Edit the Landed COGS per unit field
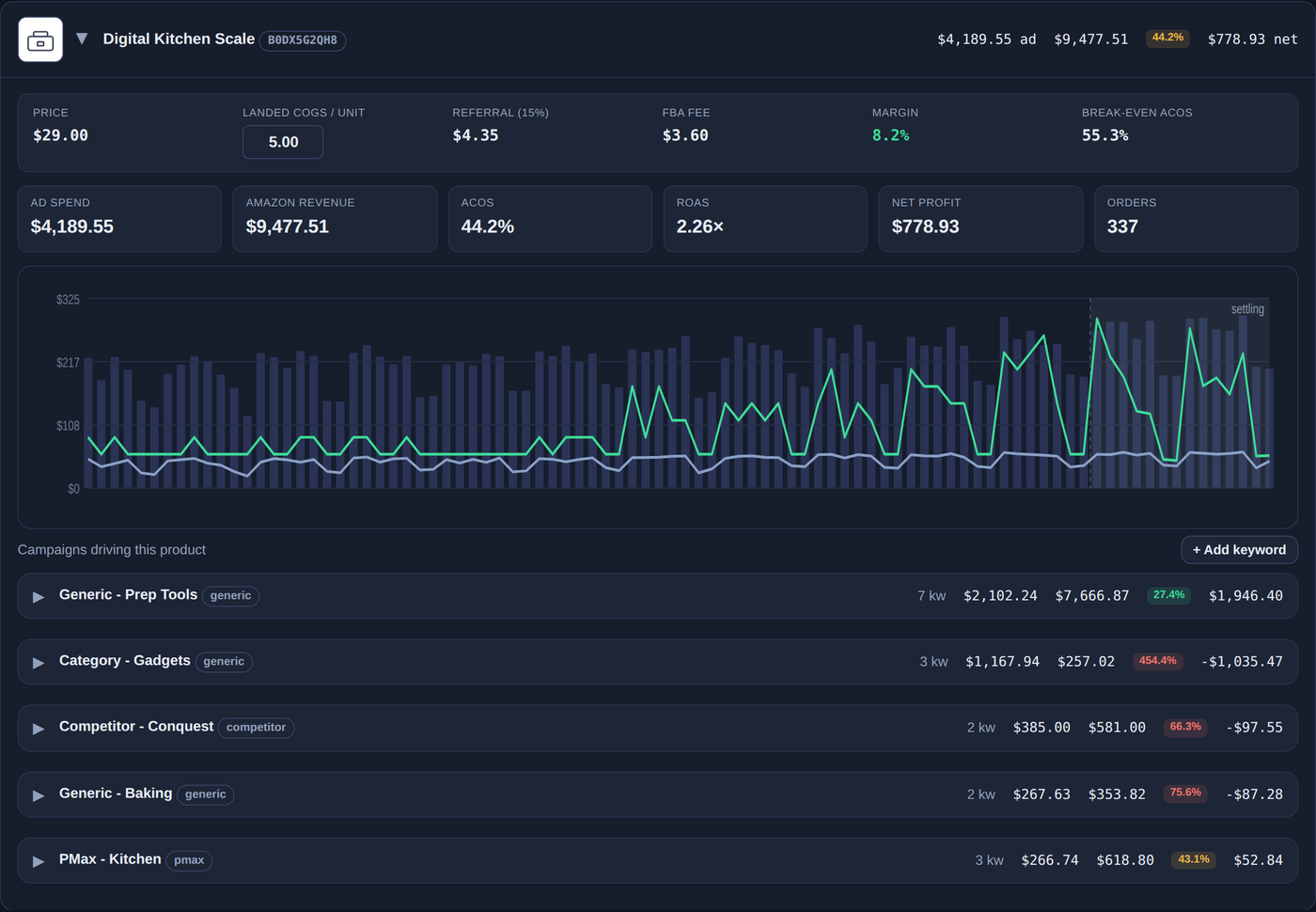1316x912 pixels. point(283,142)
